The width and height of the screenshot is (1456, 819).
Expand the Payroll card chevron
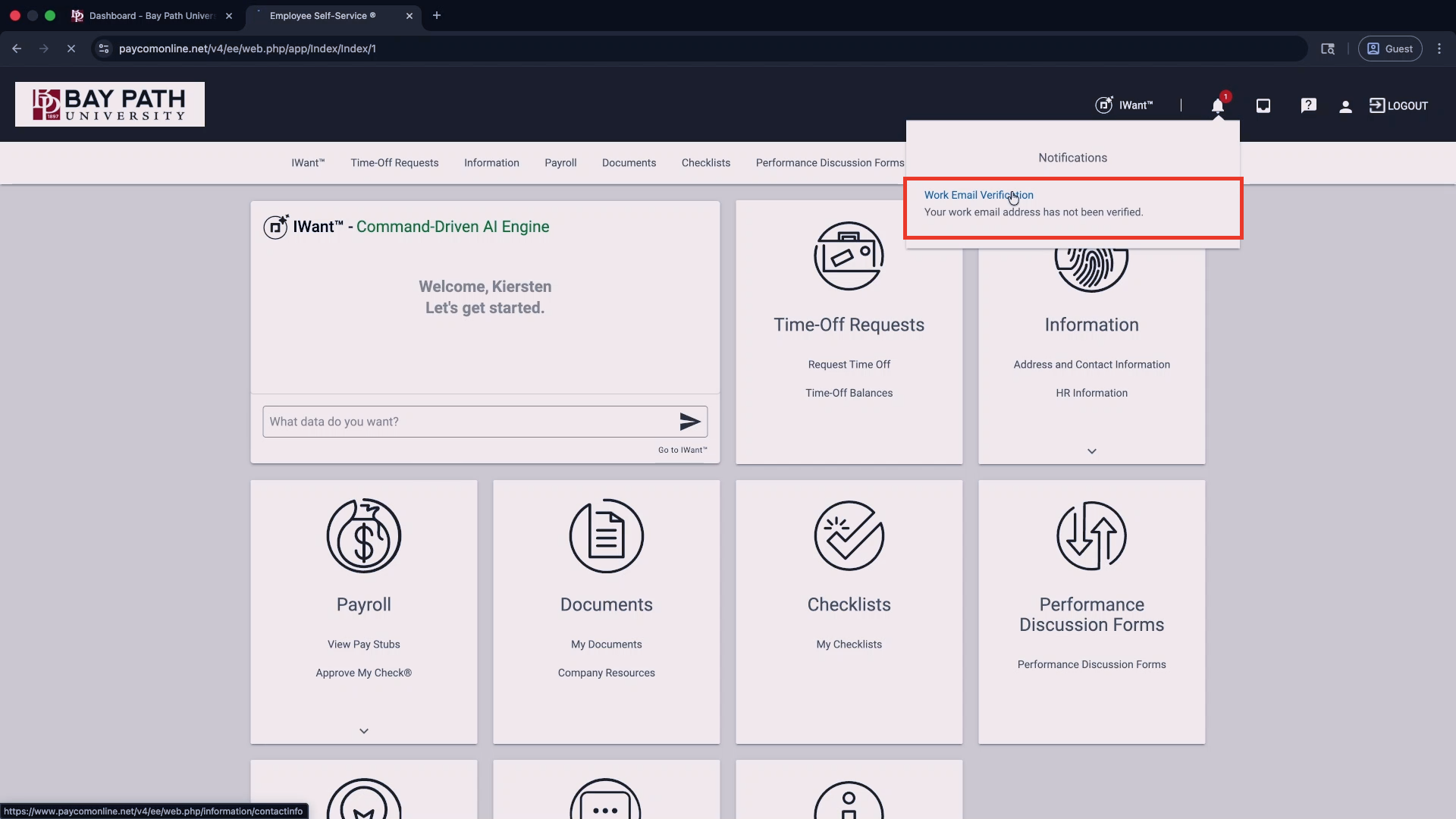tap(364, 731)
